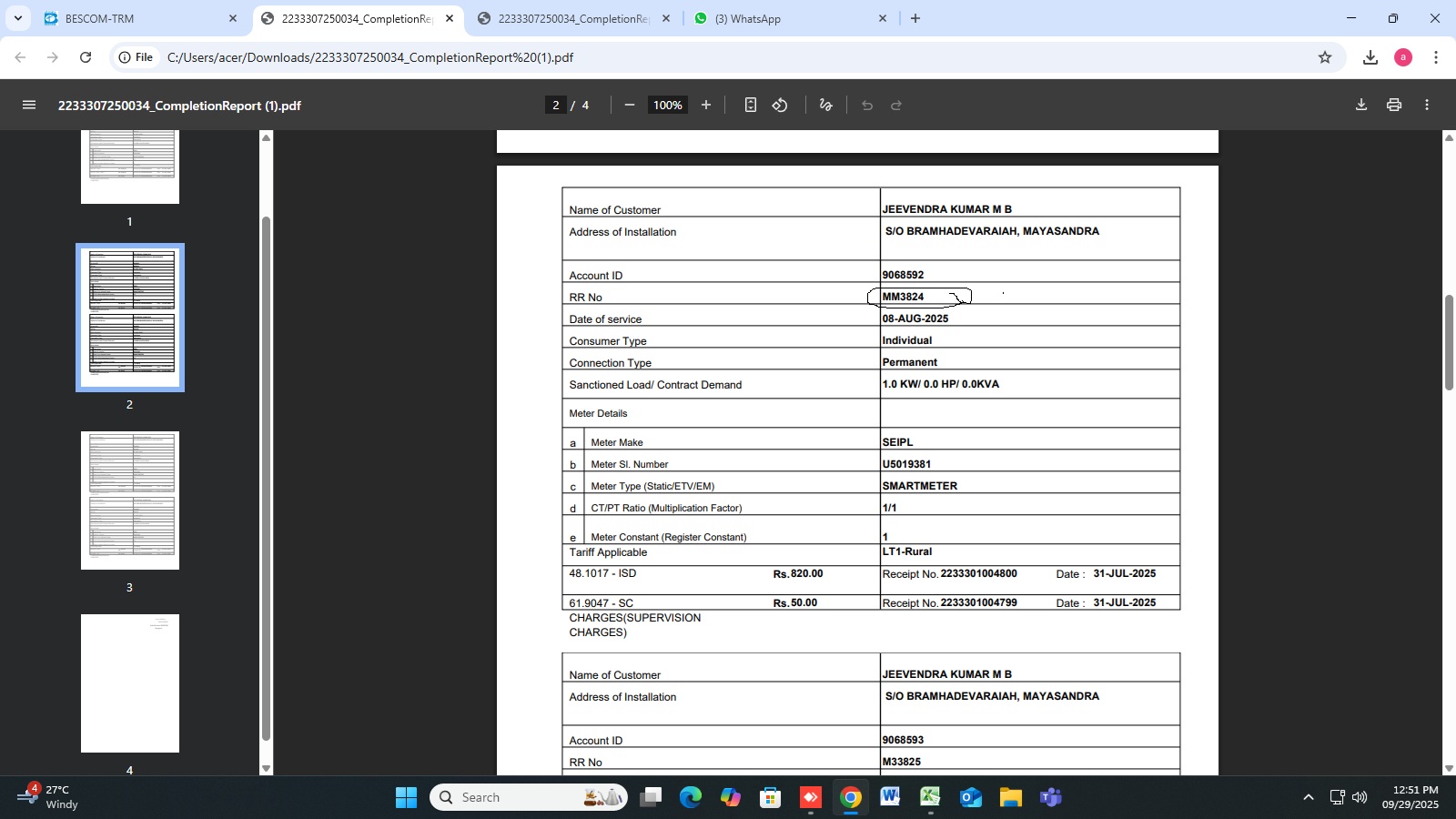Viewport: 1456px width, 819px height.
Task: Click customer name JEEVENDRA KUMAR M B in first table
Action: [x=946, y=209]
